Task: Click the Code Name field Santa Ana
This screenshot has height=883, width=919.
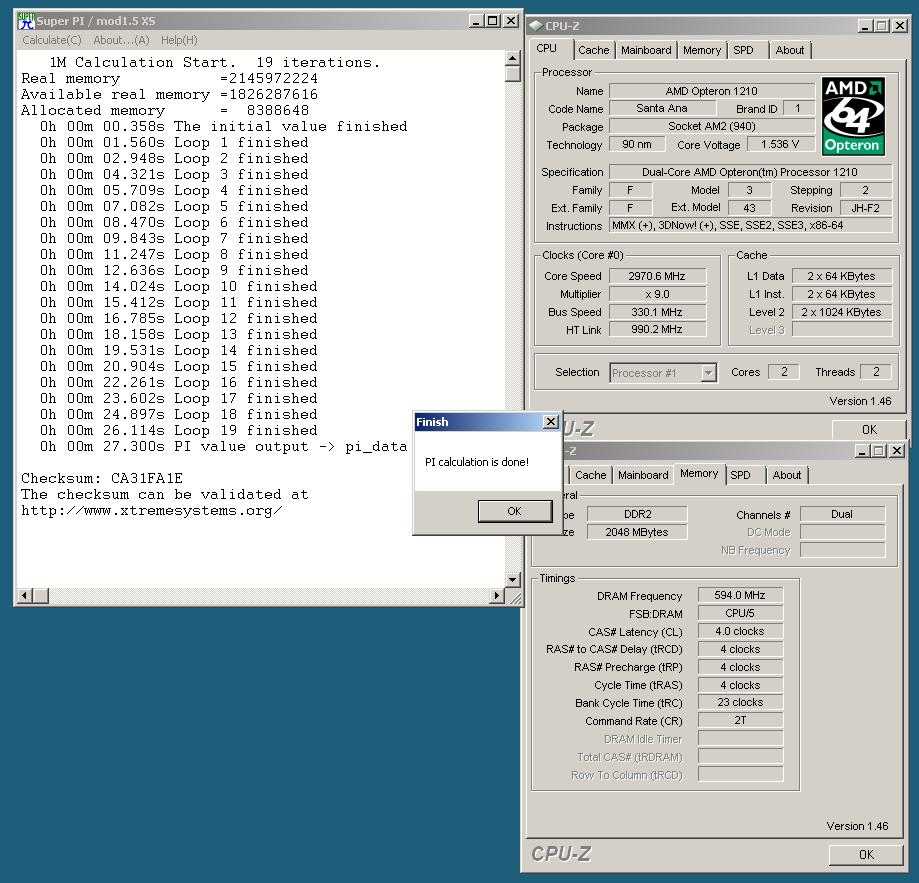Action: coord(662,108)
